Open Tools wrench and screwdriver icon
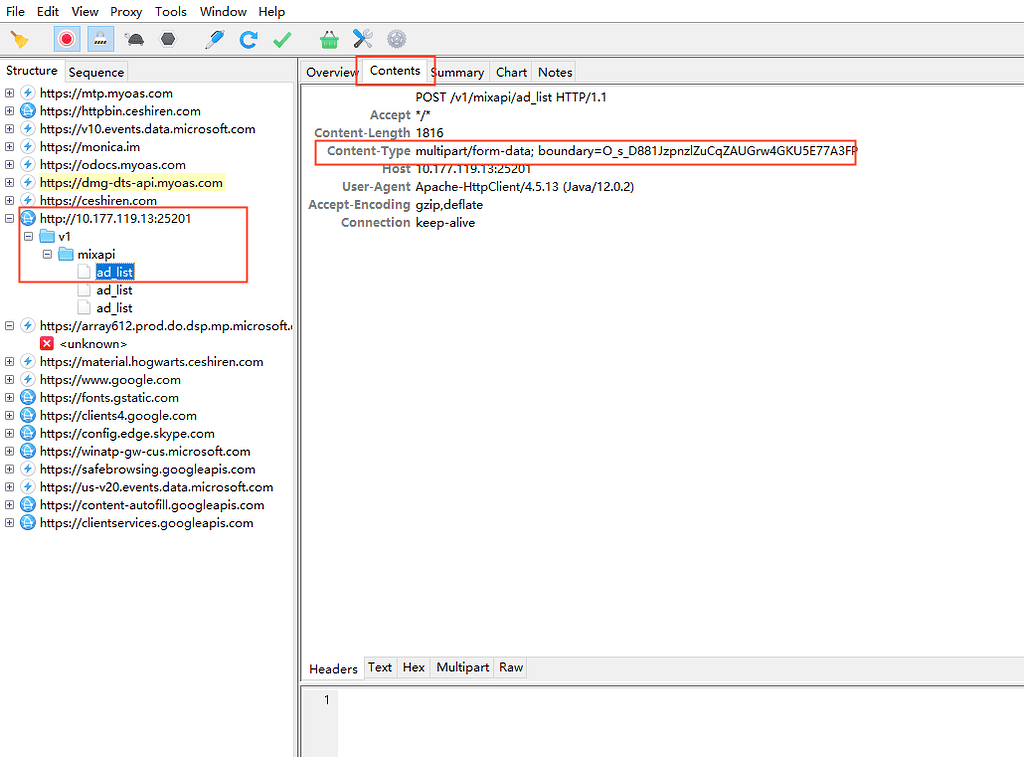The width and height of the screenshot is (1024, 757). 362,39
